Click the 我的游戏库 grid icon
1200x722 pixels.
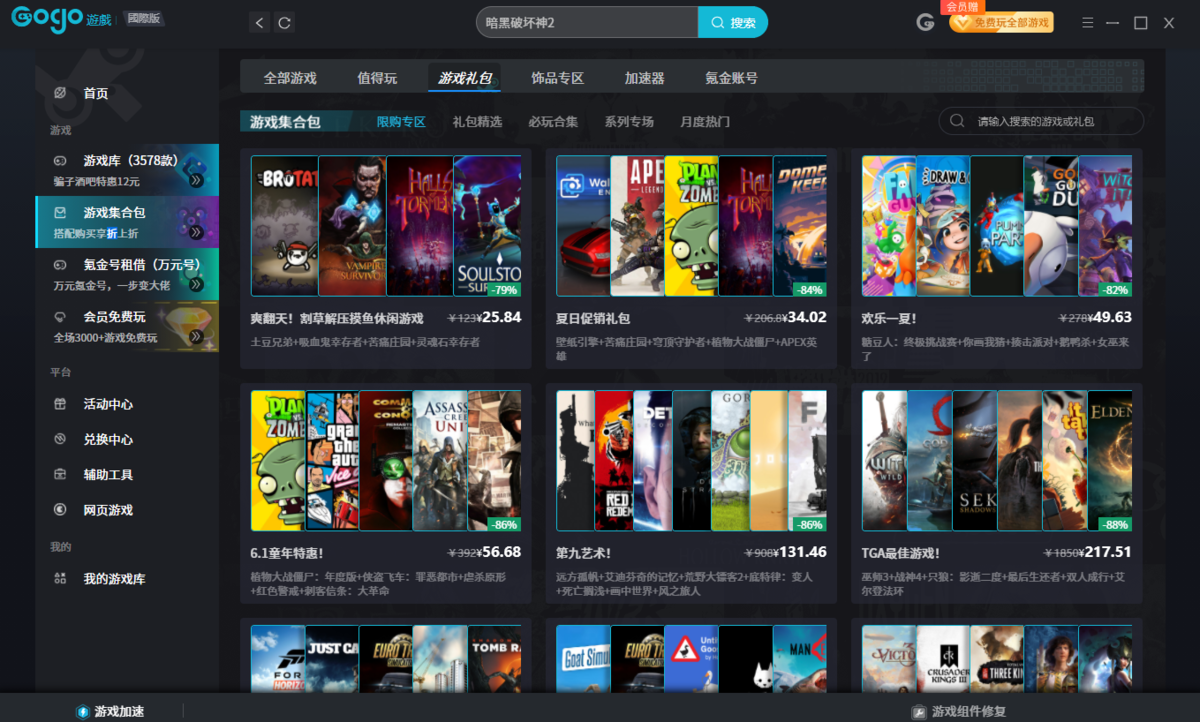click(61, 579)
